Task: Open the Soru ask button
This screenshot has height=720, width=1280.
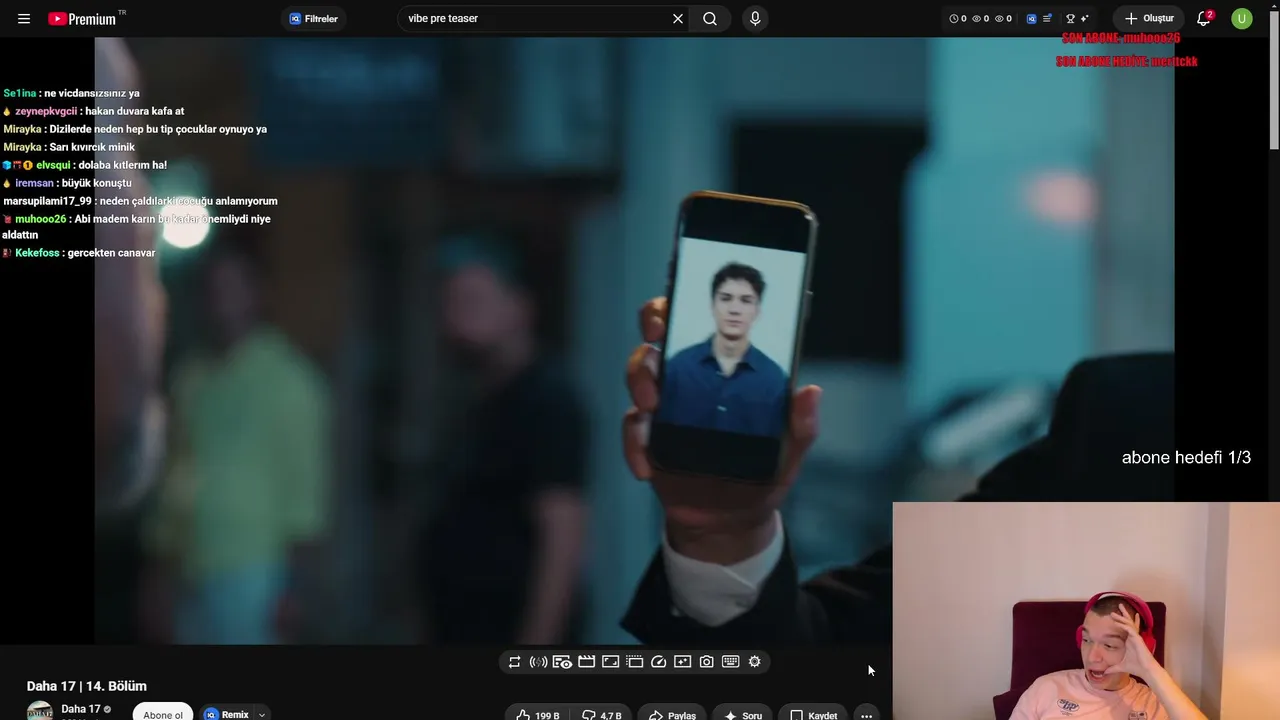Action: coord(743,715)
